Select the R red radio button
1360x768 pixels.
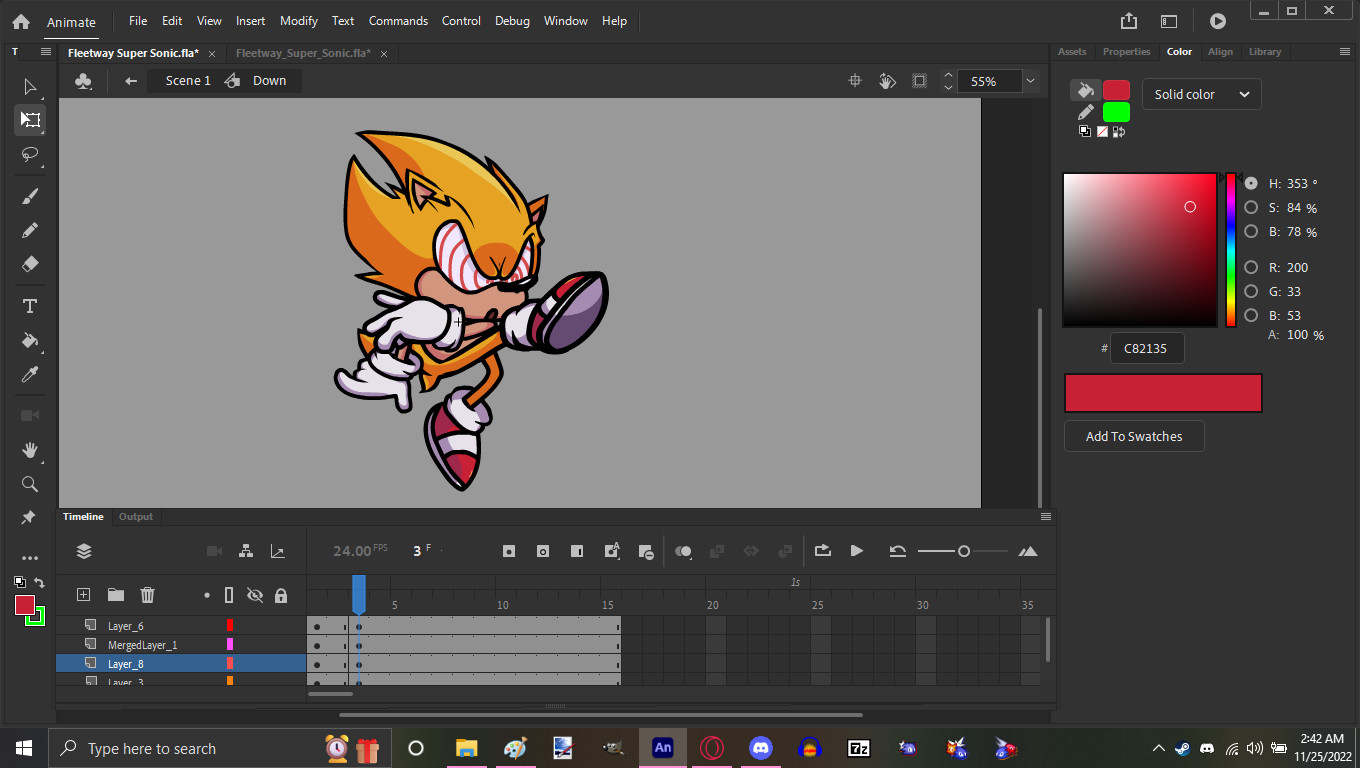1251,268
